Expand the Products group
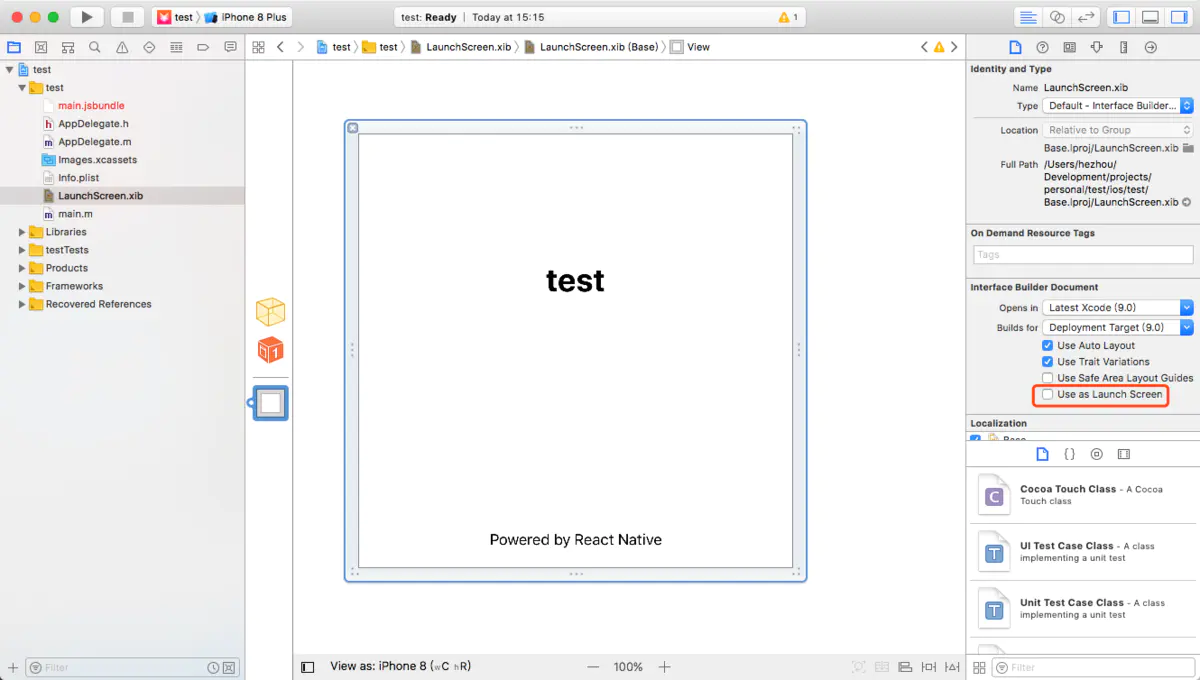1200x680 pixels. (22, 268)
